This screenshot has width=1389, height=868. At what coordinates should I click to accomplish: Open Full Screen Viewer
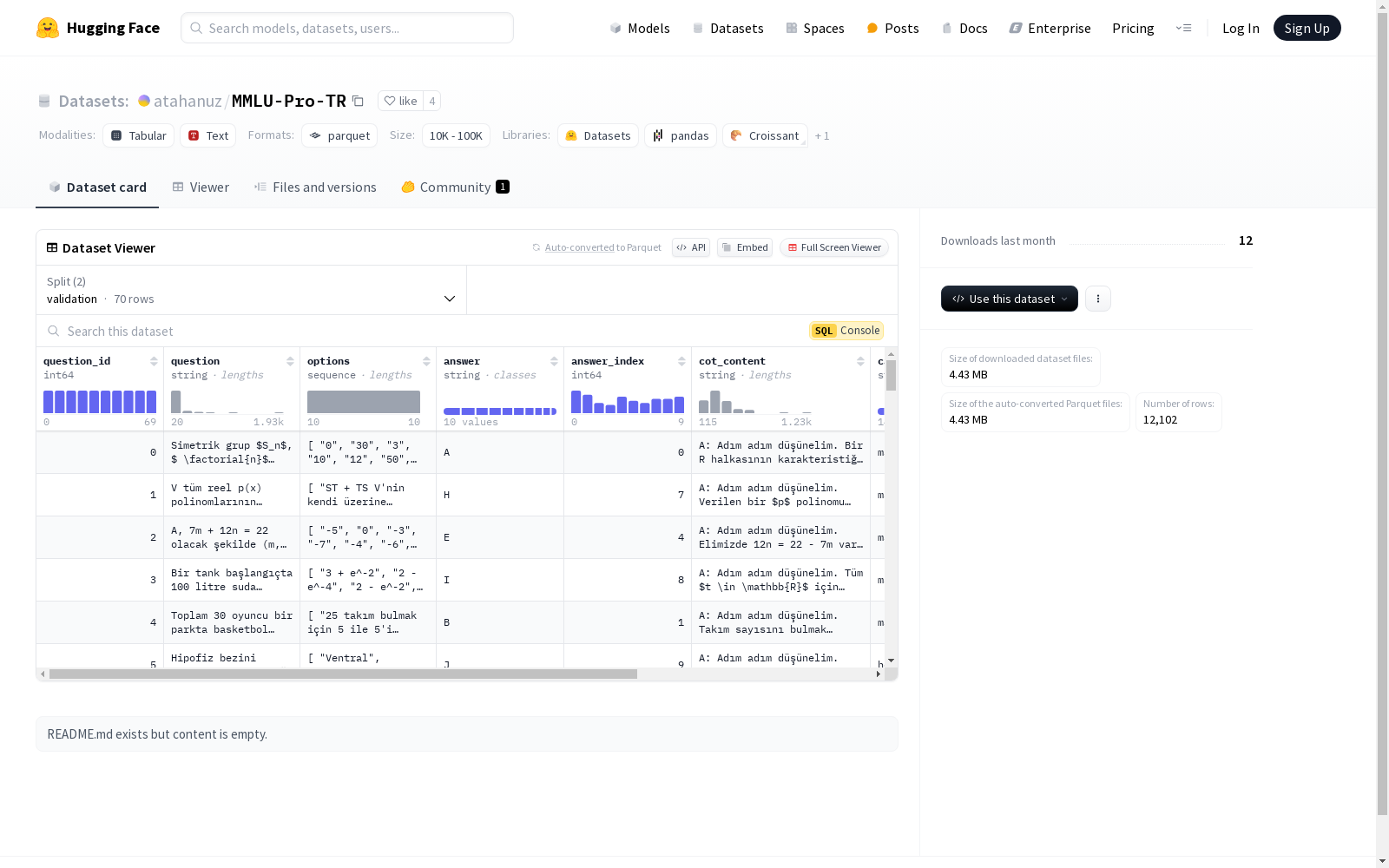(x=834, y=247)
